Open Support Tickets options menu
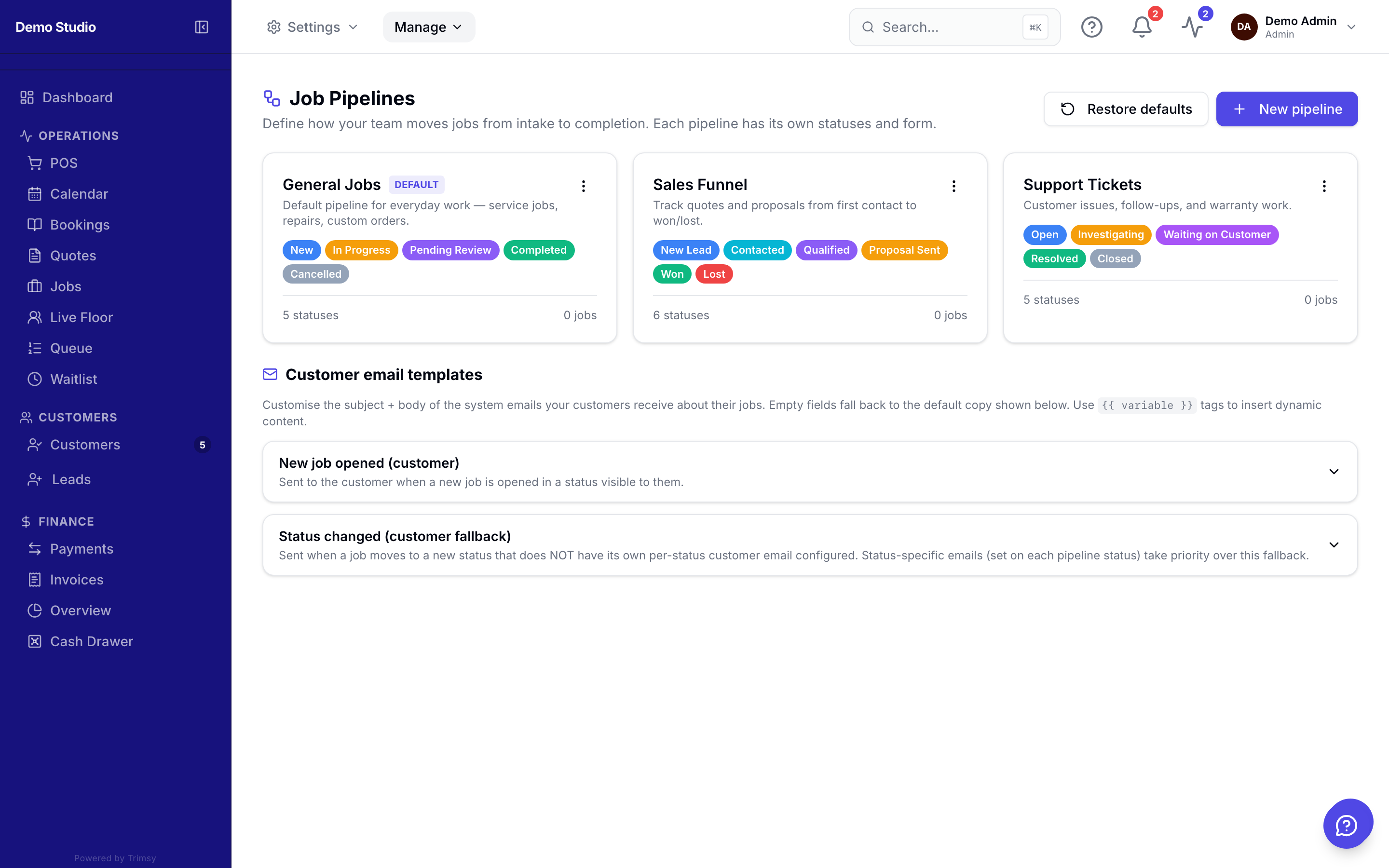1389x868 pixels. pos(1323,186)
